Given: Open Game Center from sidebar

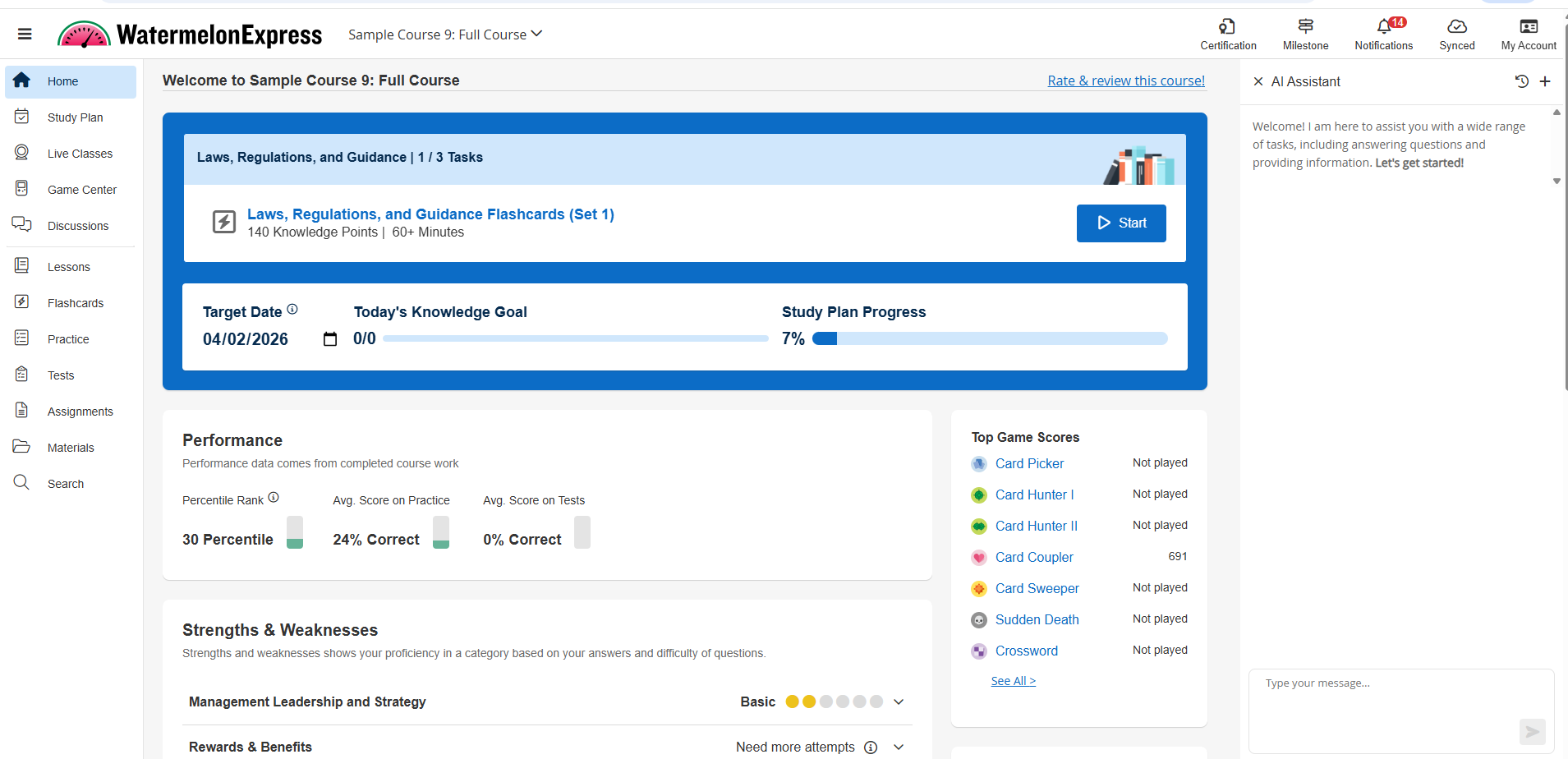Looking at the screenshot, I should coord(81,190).
